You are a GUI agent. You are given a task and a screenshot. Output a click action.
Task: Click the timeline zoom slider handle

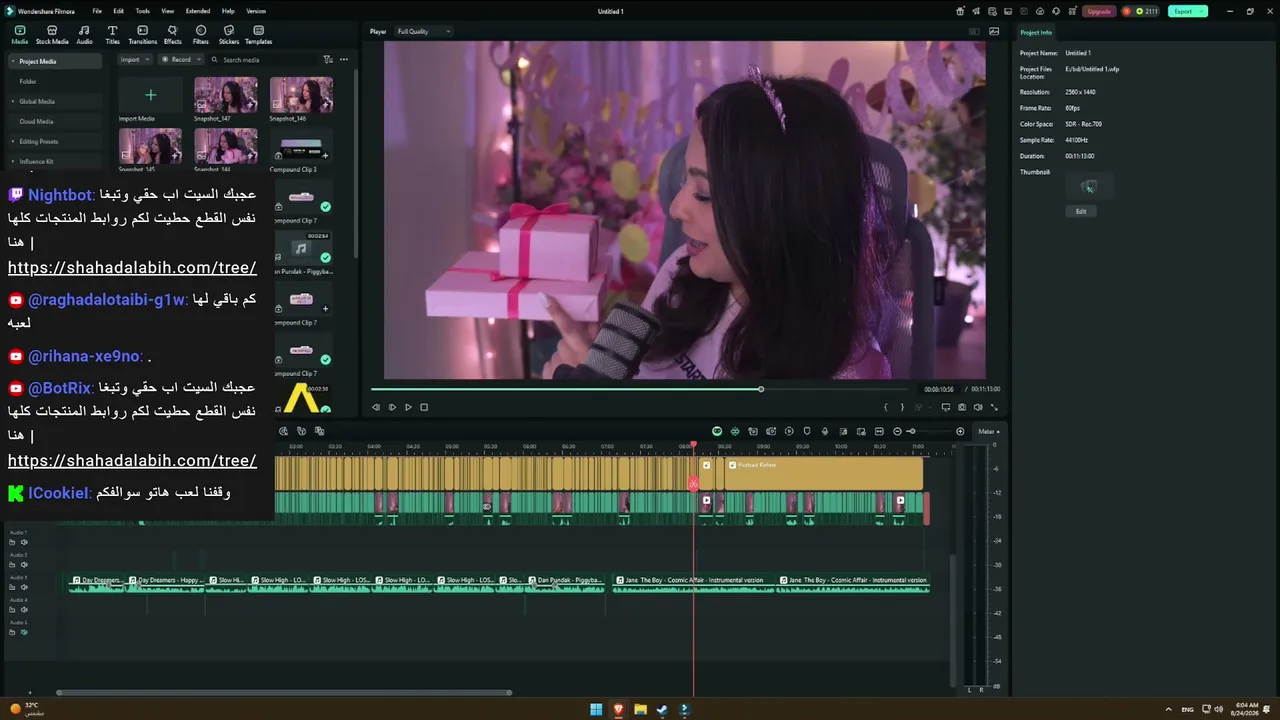click(x=910, y=431)
